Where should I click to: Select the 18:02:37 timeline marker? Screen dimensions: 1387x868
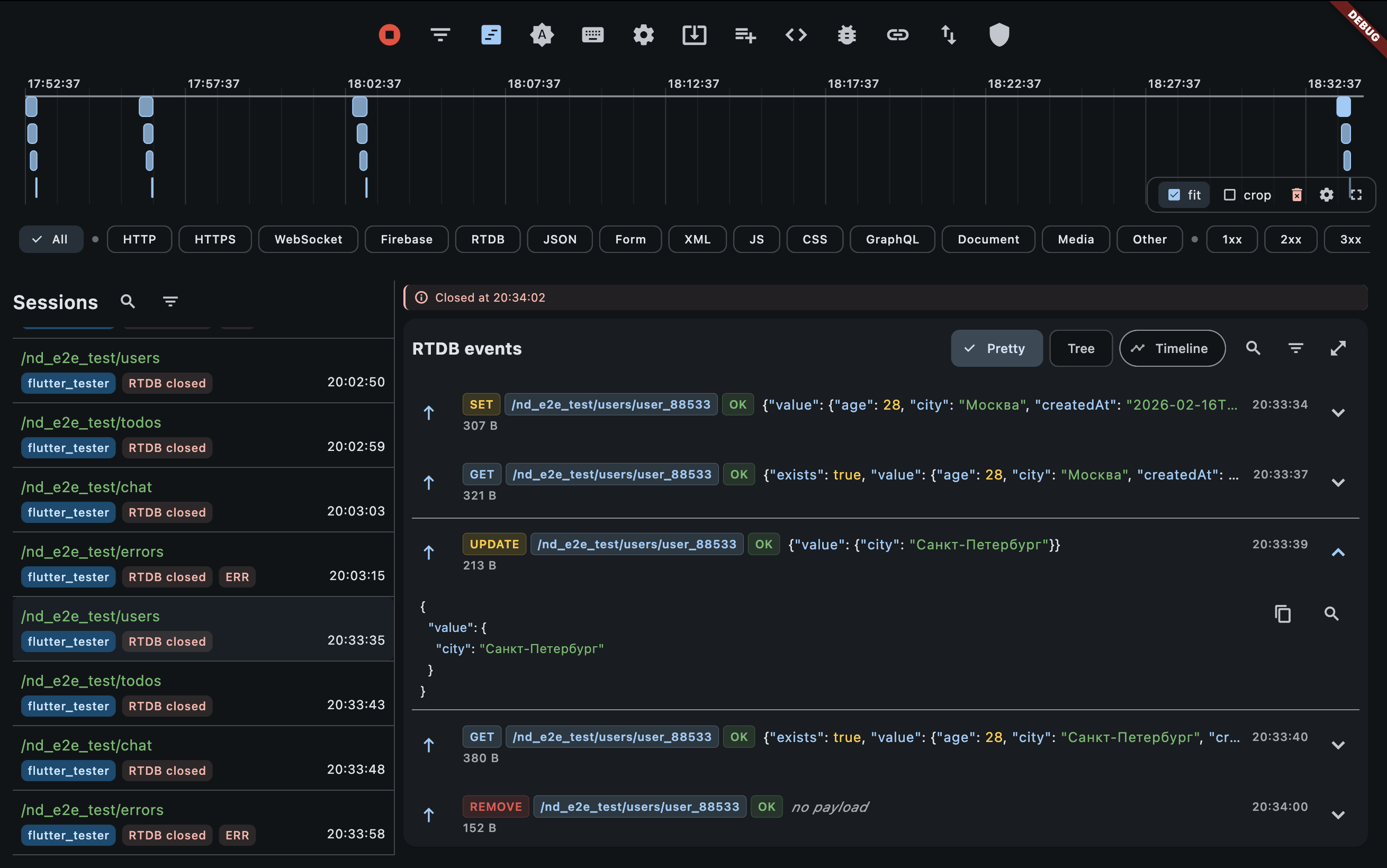(x=360, y=107)
